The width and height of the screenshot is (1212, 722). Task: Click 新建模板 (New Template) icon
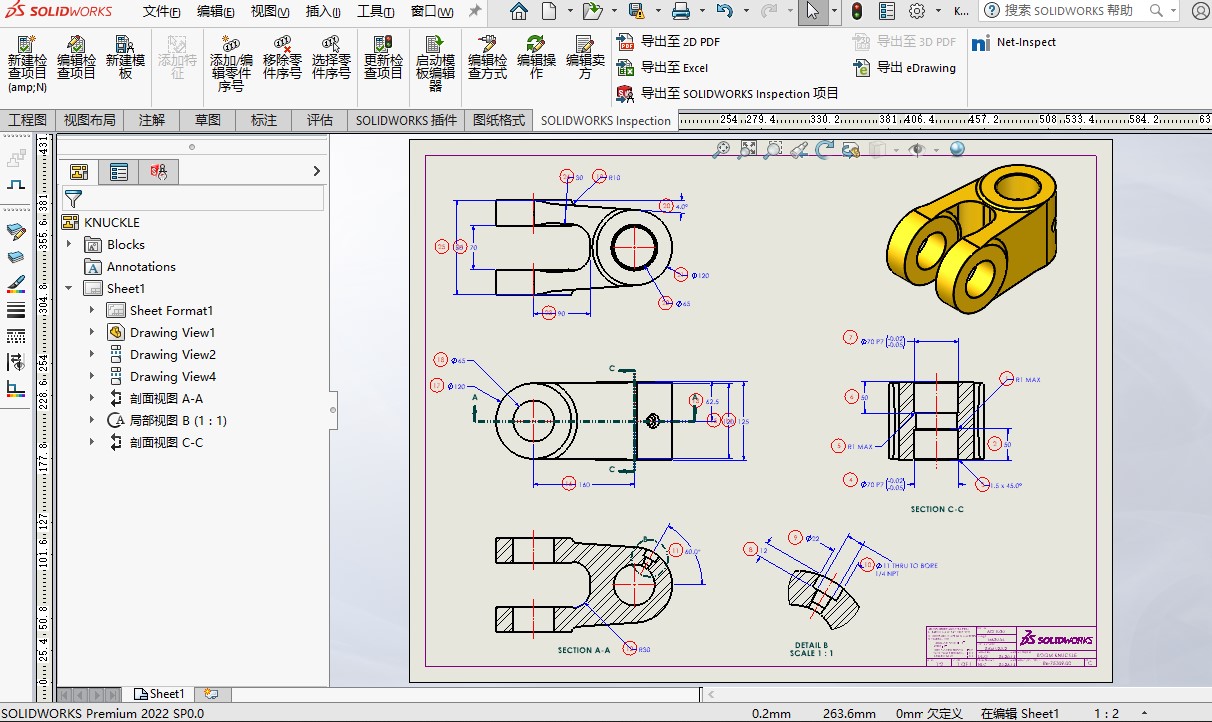[125, 44]
